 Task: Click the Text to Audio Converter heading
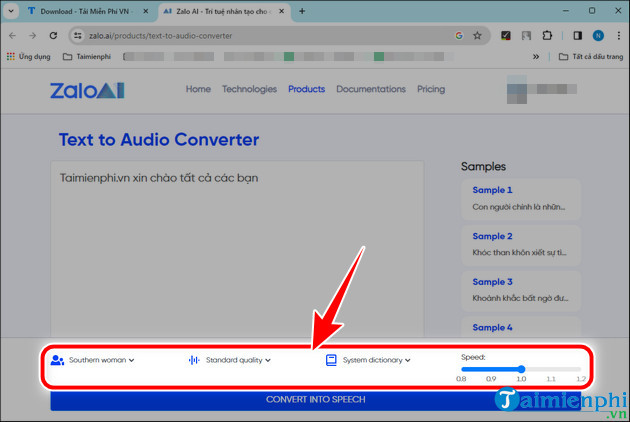click(x=159, y=140)
